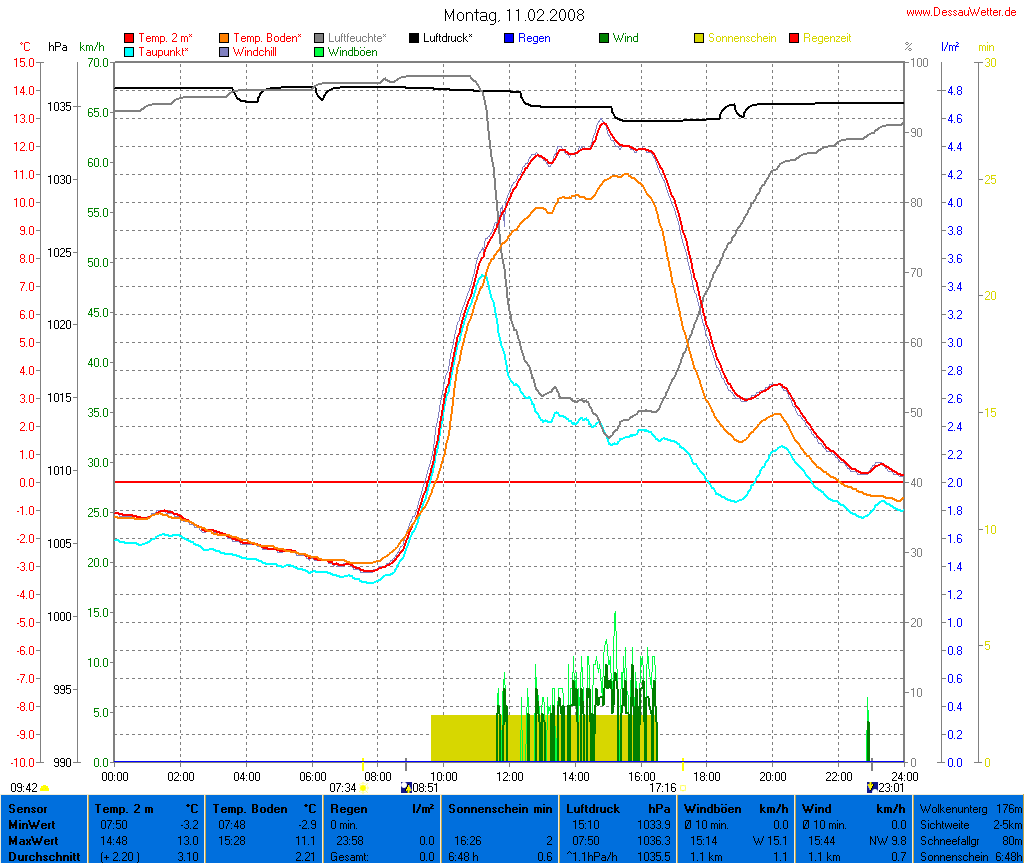The height and width of the screenshot is (863, 1024).
Task: Select the Luftdruck column header in table
Action: point(595,808)
